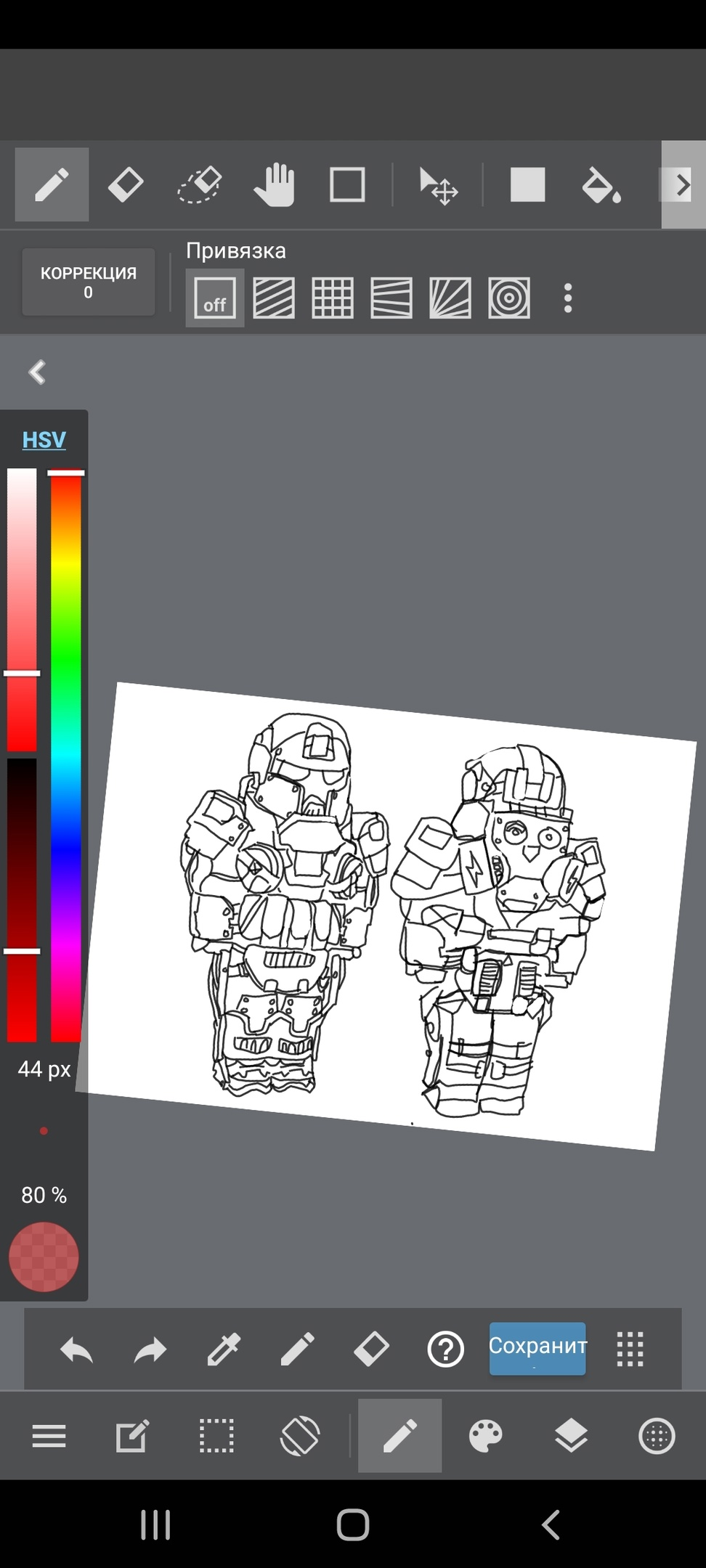Enable grid snap
The image size is (706, 1568).
click(333, 298)
